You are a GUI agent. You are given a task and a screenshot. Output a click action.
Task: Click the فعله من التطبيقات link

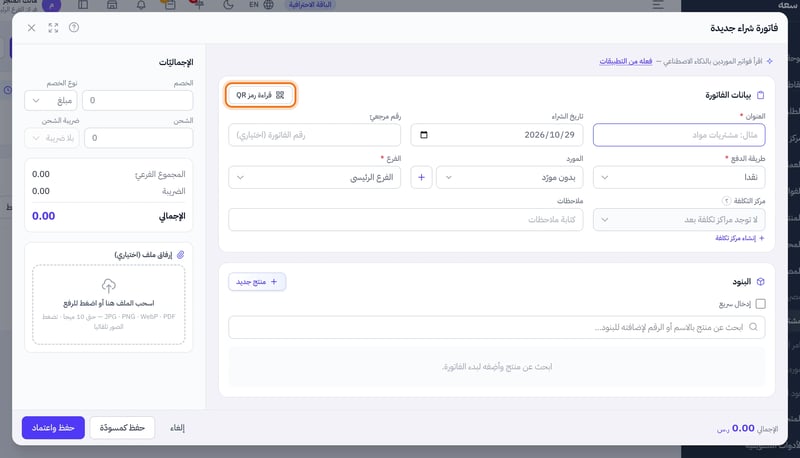pyautogui.click(x=626, y=61)
